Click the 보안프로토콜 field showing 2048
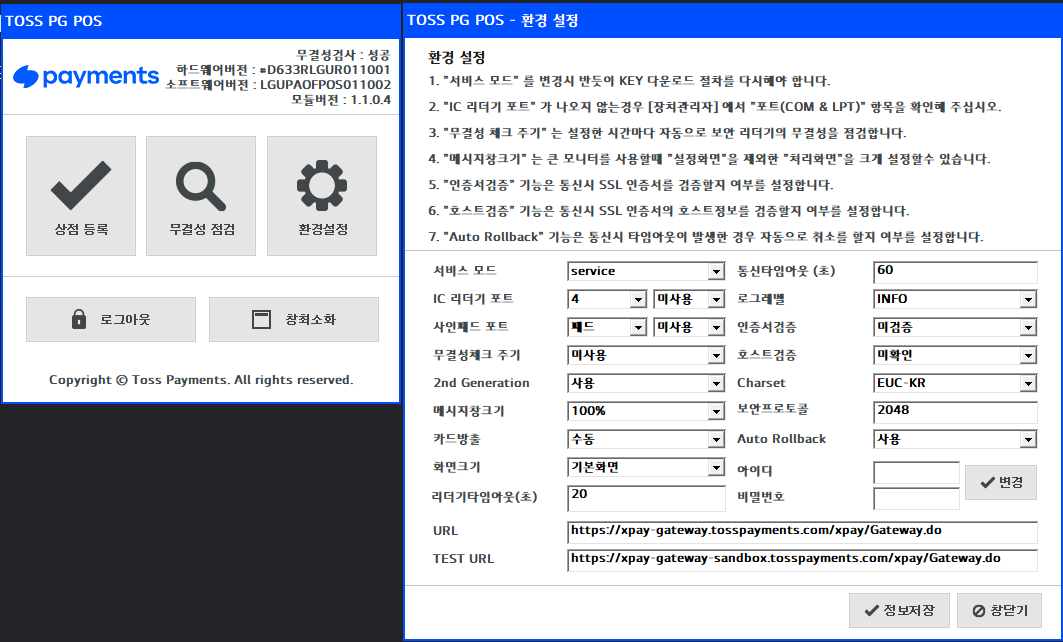Screen dimensions: 1063x642 coord(955,412)
